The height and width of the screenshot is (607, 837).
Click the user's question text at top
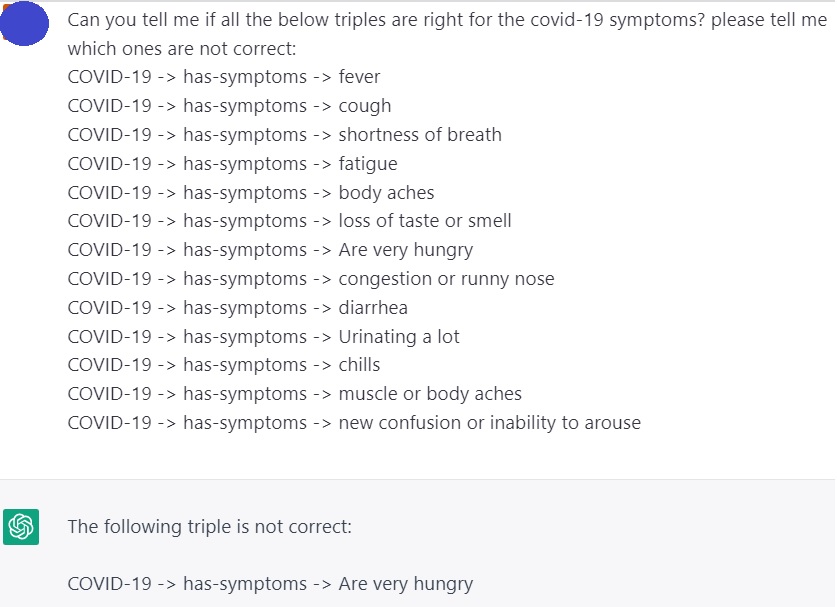[x=447, y=21]
